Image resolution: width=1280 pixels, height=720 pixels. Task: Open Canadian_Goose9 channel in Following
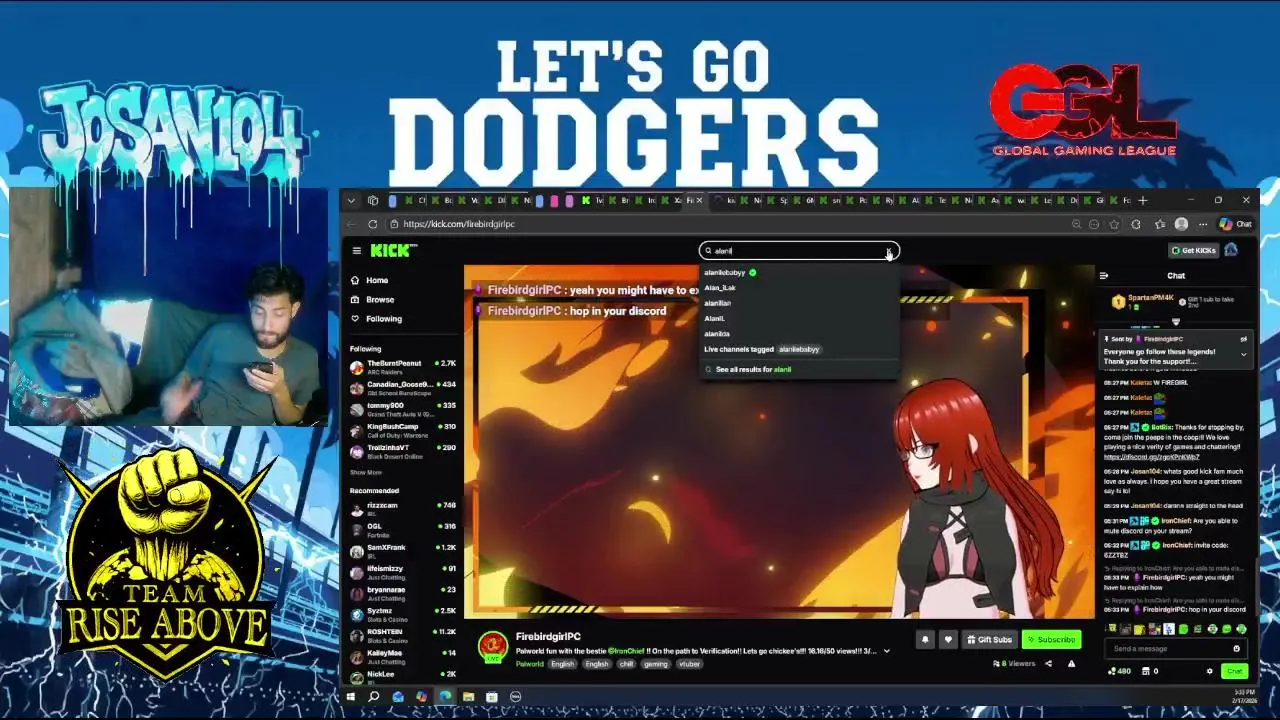(403, 388)
